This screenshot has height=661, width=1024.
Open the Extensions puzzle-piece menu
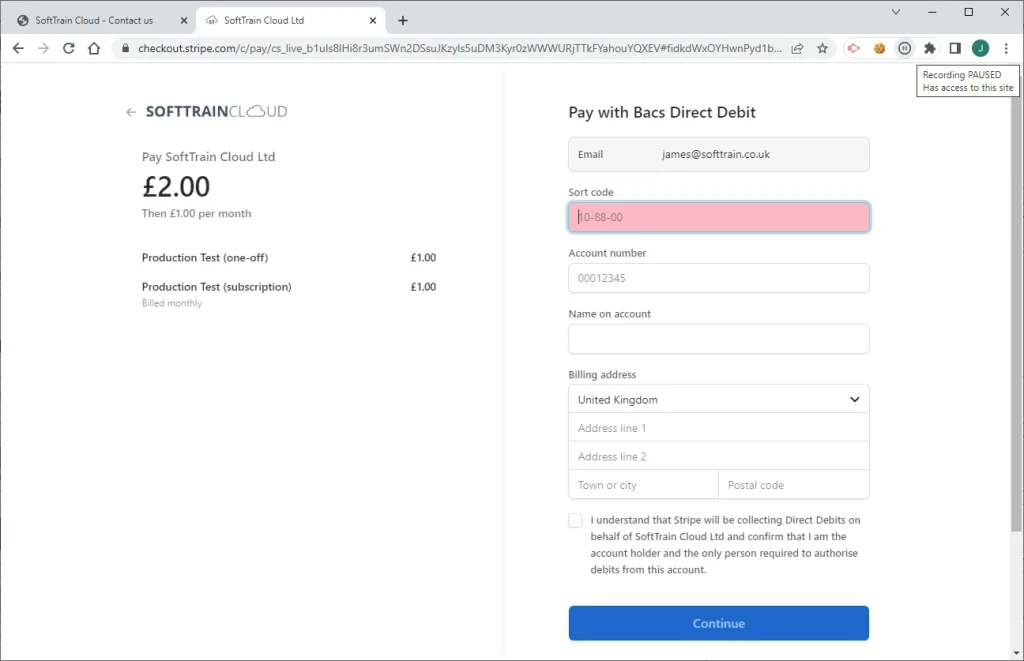(x=929, y=47)
